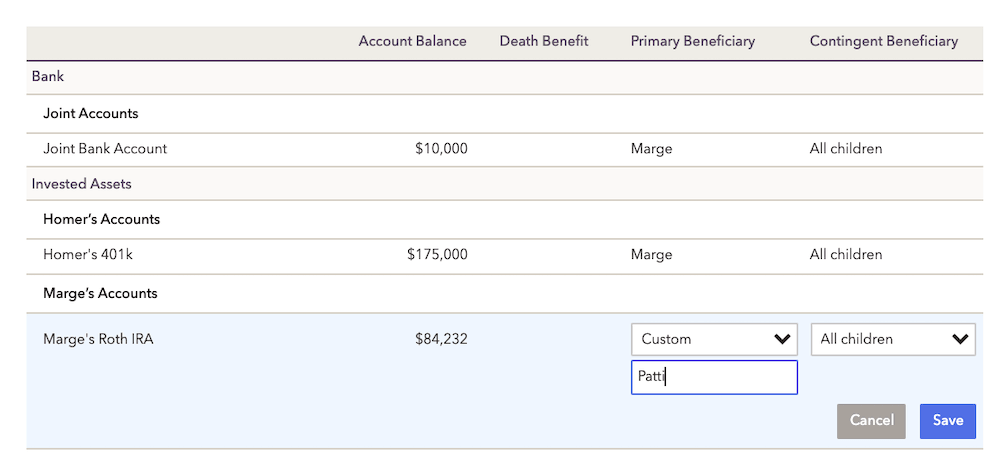Click the Homer's Accounts subgroup heading
The width and height of the screenshot is (1008, 462).
[x=102, y=219]
